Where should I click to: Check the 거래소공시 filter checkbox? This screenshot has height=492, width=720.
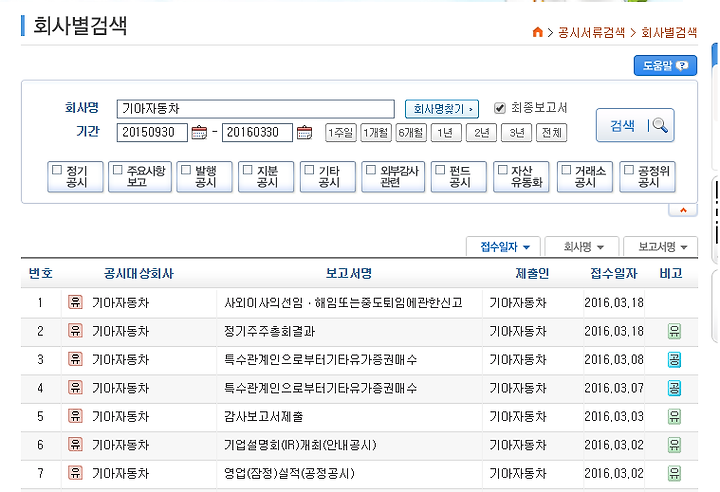coord(566,170)
